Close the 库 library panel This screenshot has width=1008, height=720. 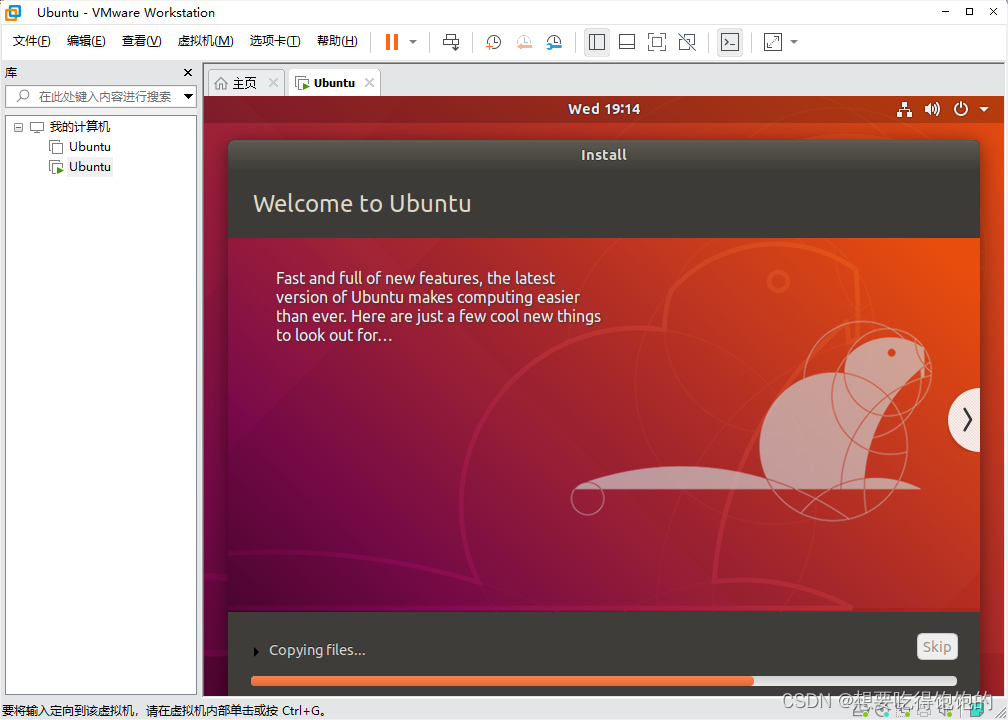[188, 73]
